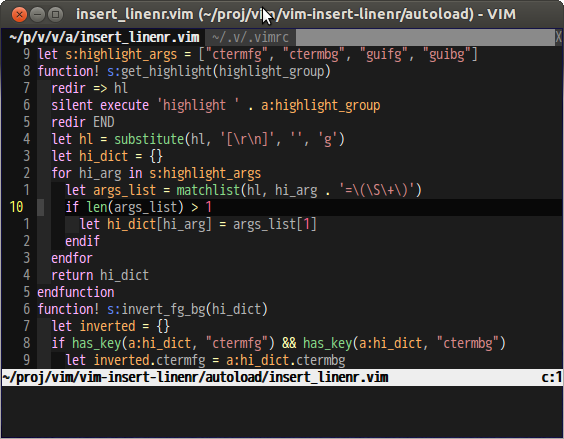Click 'let inverted = {}' line
Screen dimensions: 564x439
point(110,326)
